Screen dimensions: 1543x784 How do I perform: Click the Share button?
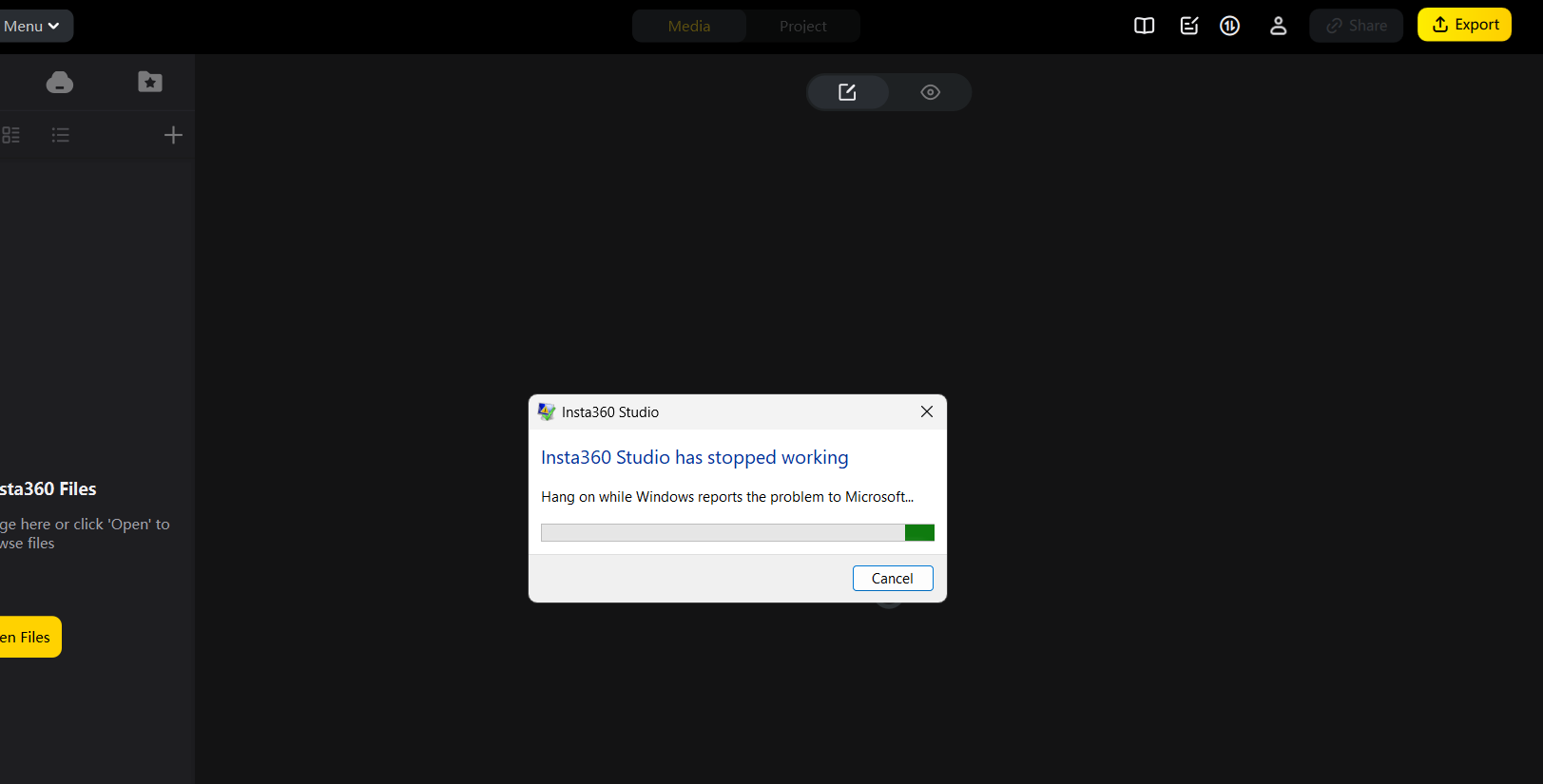(x=1357, y=26)
